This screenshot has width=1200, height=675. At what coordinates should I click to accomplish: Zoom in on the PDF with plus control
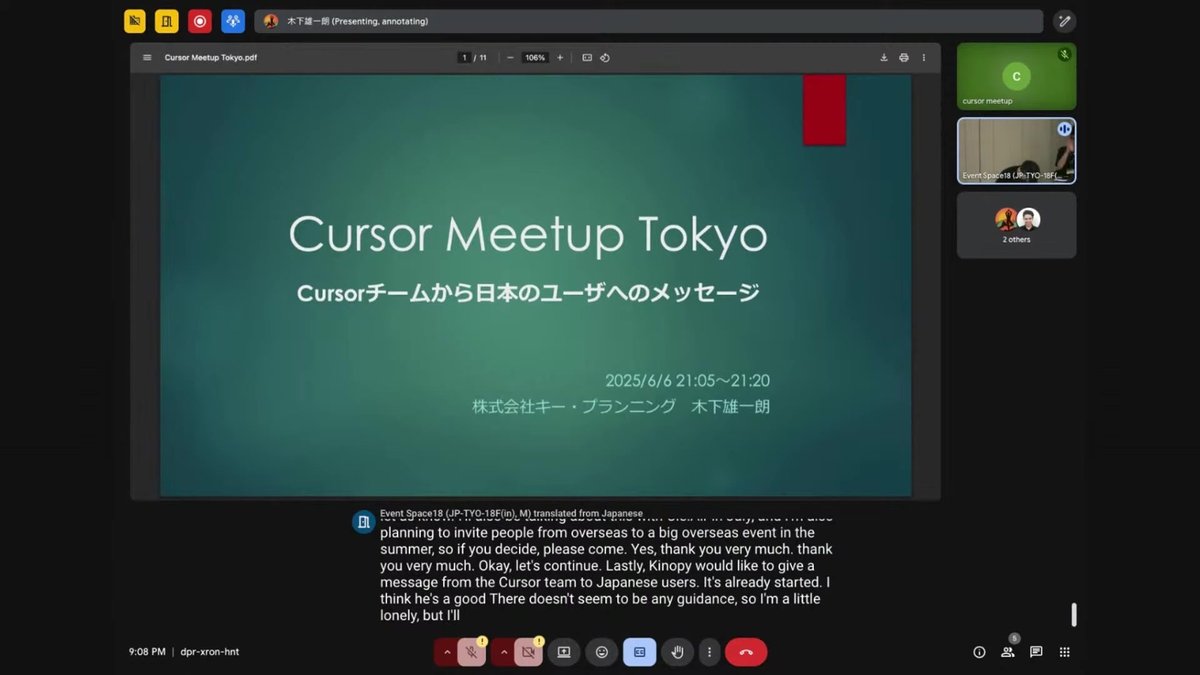(559, 57)
